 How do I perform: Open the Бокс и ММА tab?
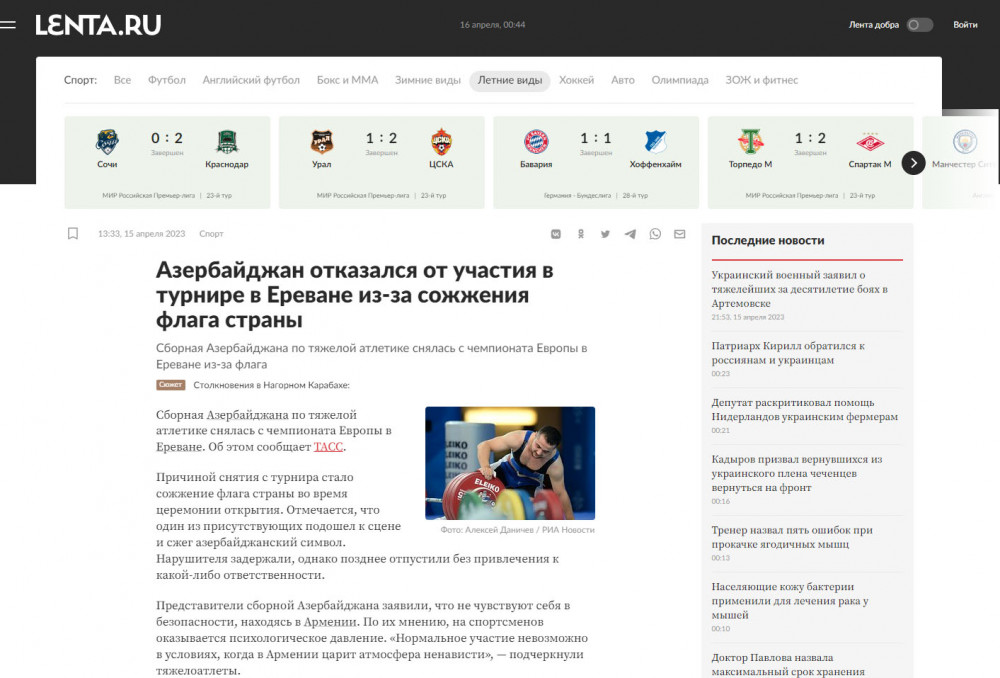348,80
